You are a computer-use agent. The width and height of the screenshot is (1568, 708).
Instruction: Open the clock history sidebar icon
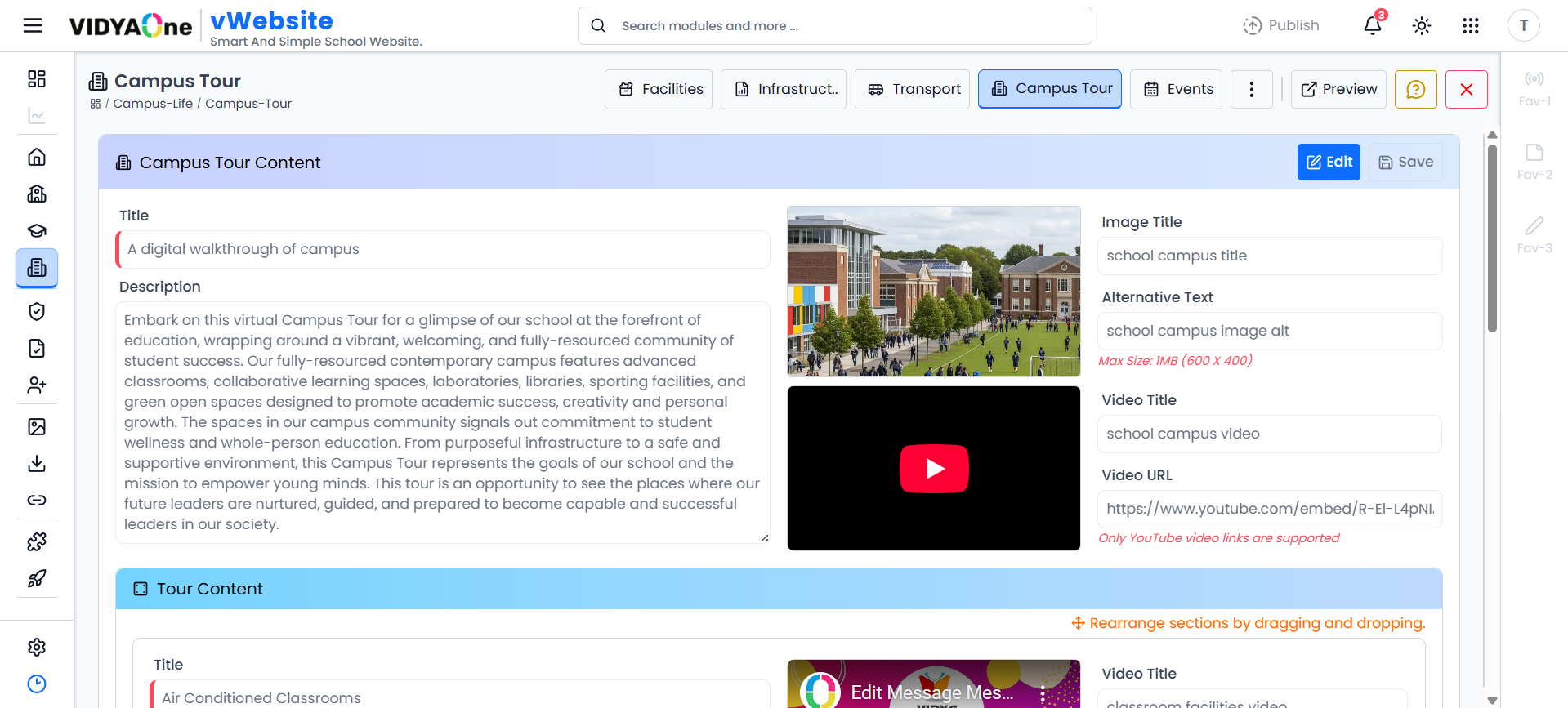pyautogui.click(x=37, y=684)
